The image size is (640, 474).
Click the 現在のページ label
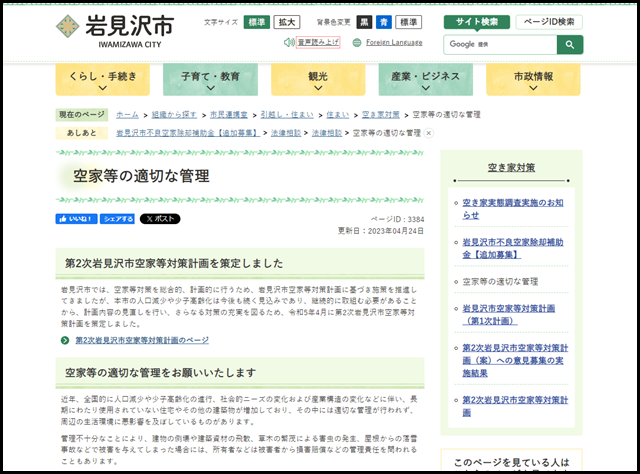click(x=82, y=115)
